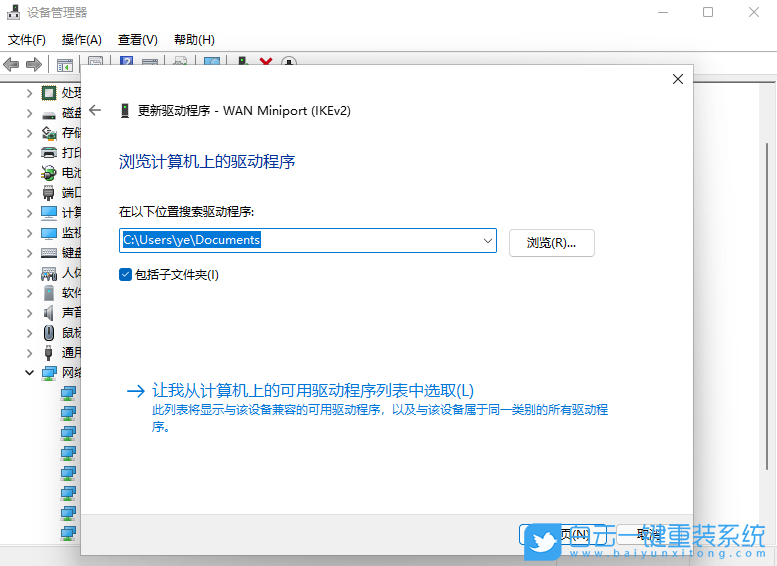
Task: Expand the 监视 tree node chevron
Action: (x=29, y=233)
